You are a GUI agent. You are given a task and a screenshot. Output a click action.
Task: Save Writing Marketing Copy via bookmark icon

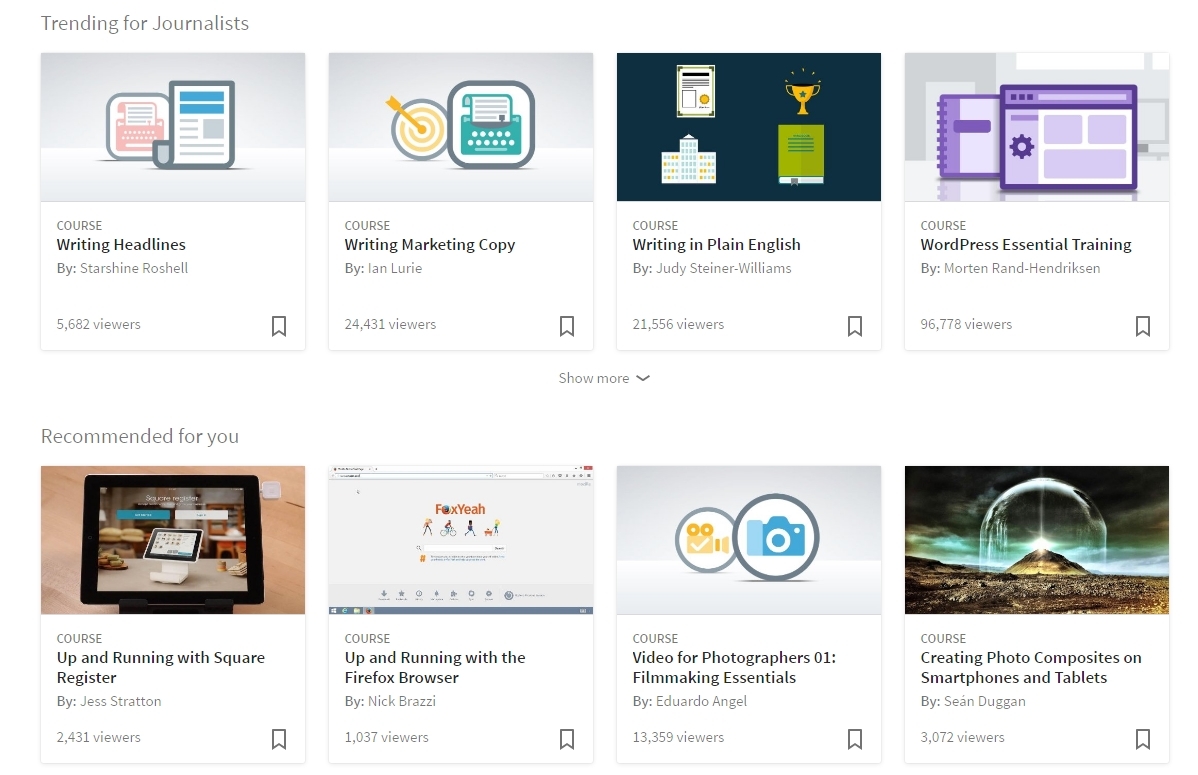coord(567,326)
